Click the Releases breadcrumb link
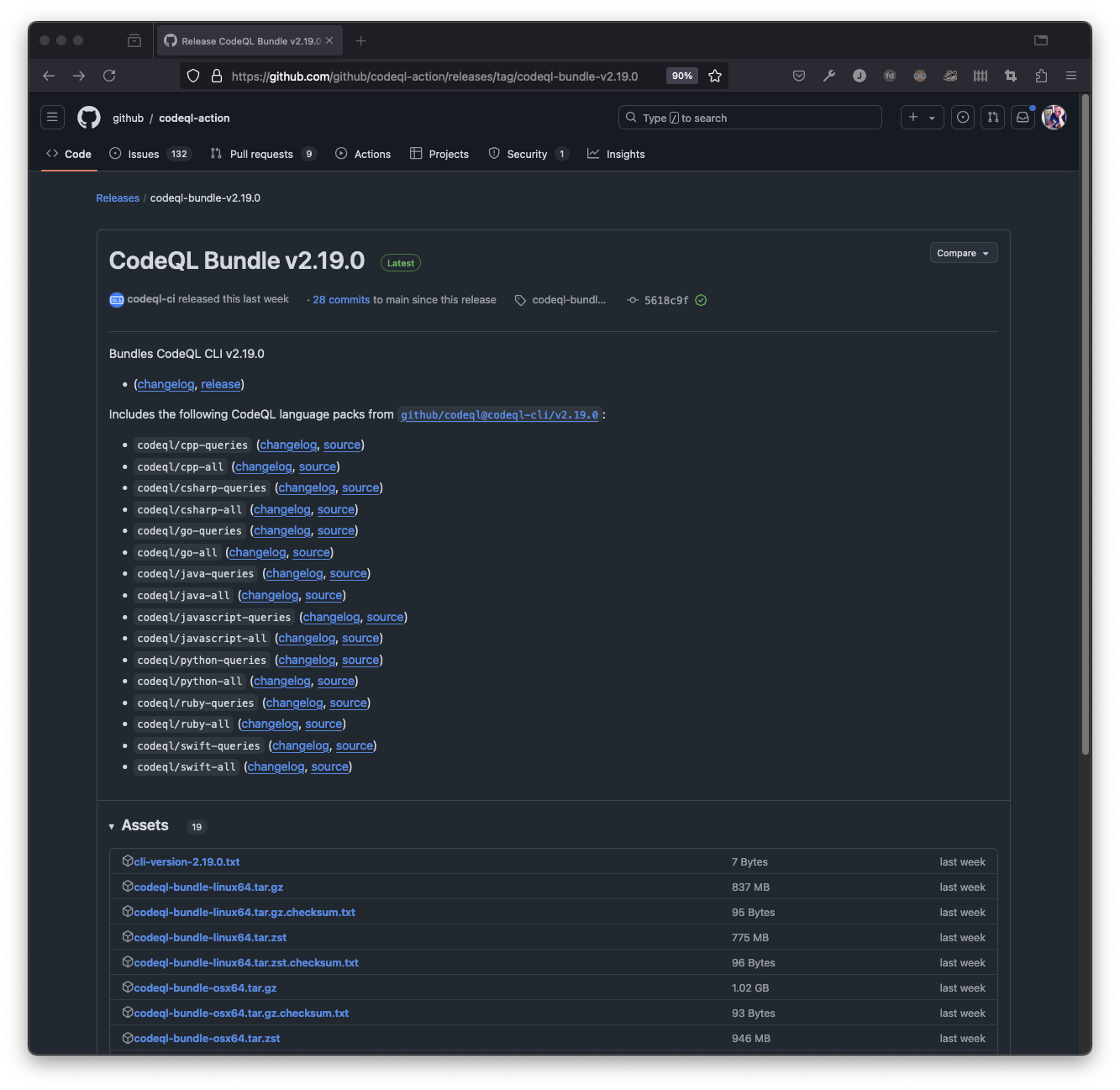1120x1090 pixels. tap(118, 198)
